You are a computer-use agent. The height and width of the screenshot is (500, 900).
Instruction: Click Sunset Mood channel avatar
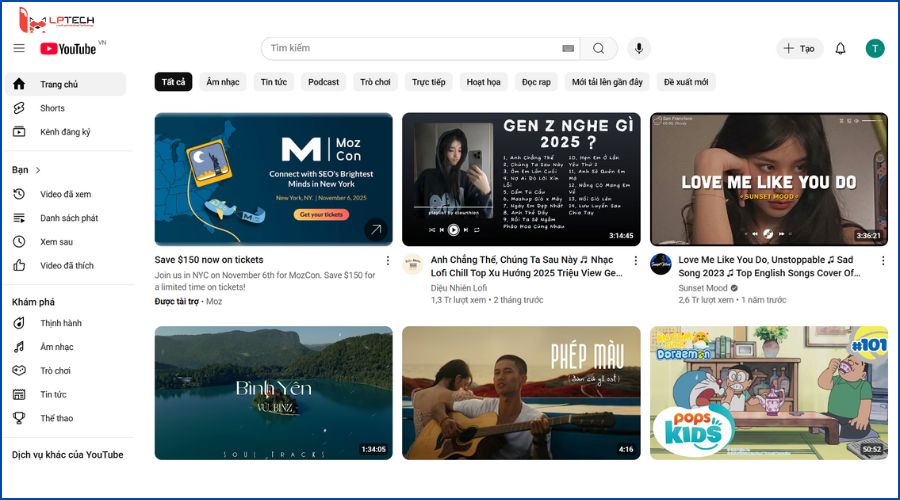[x=661, y=264]
